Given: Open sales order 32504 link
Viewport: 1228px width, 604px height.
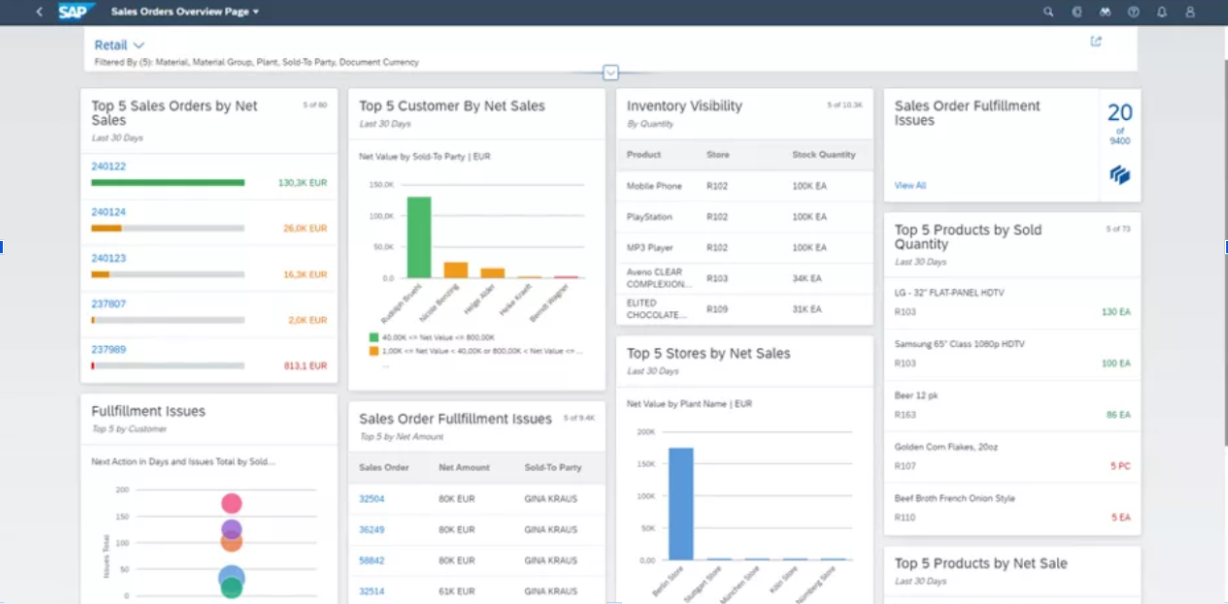Looking at the screenshot, I should coord(371,498).
